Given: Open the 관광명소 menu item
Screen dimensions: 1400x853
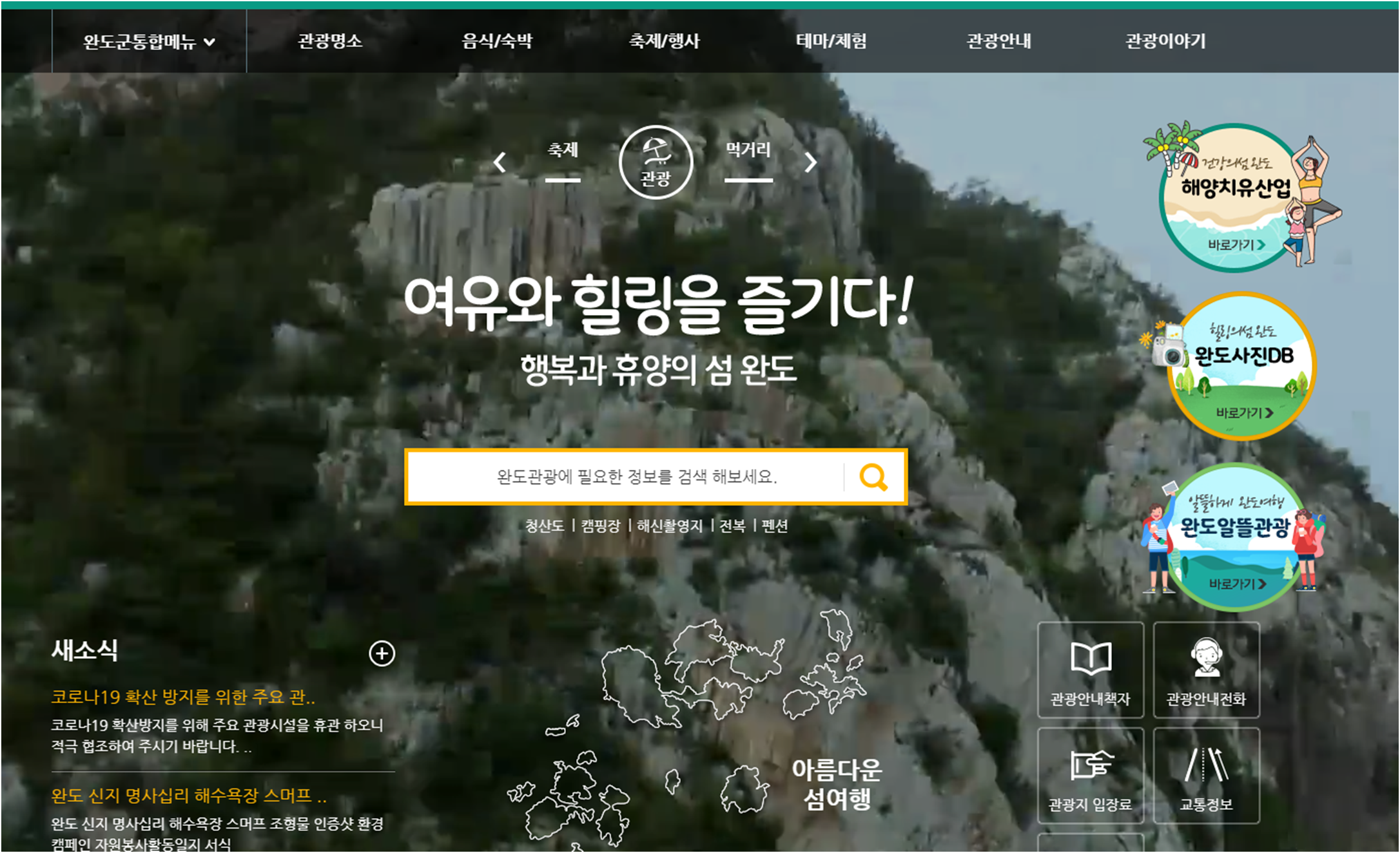Looking at the screenshot, I should pos(329,41).
